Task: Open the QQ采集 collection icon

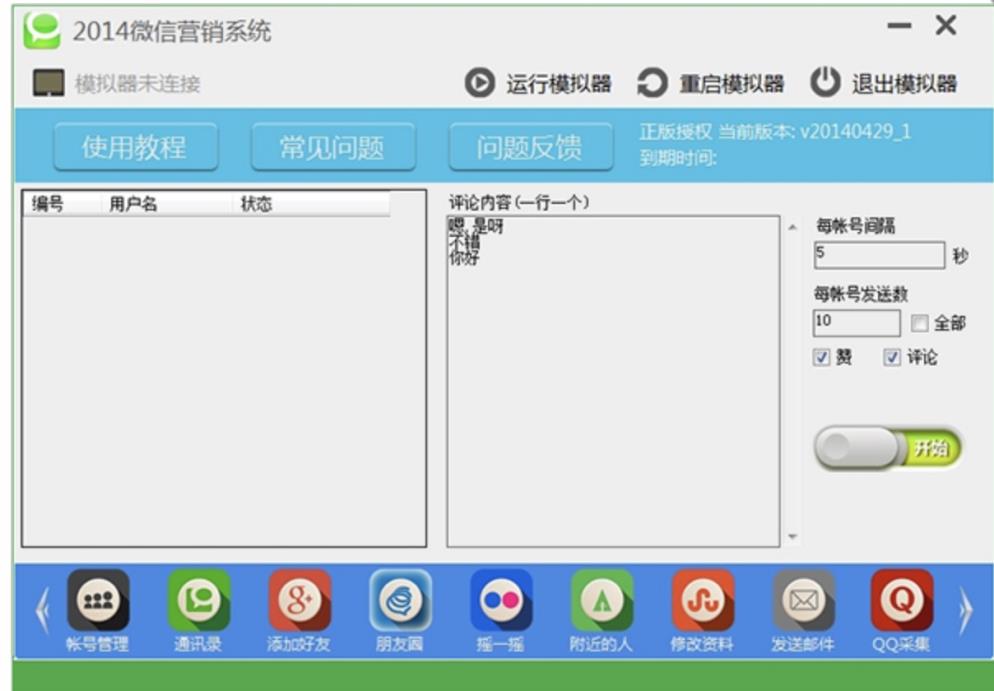Action: [901, 600]
